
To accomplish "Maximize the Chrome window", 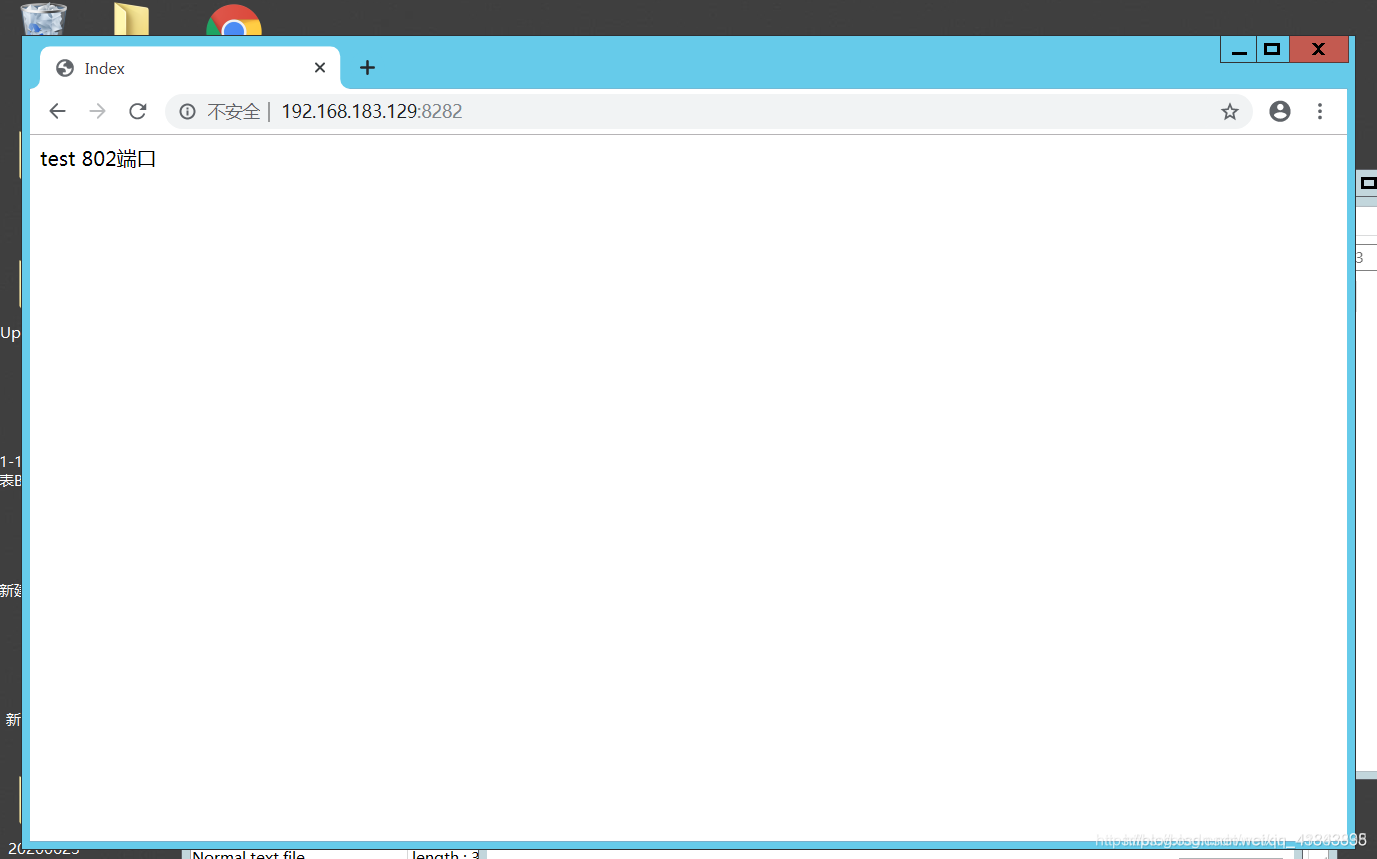I will 1272,49.
